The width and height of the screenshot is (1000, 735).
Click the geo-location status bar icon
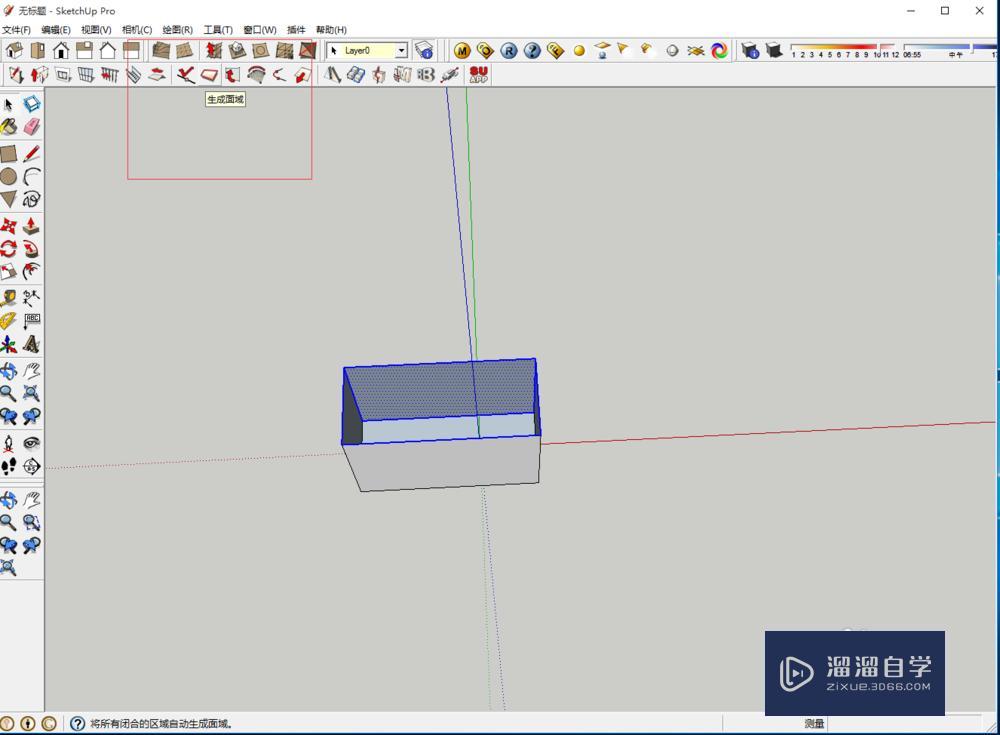tap(7, 724)
